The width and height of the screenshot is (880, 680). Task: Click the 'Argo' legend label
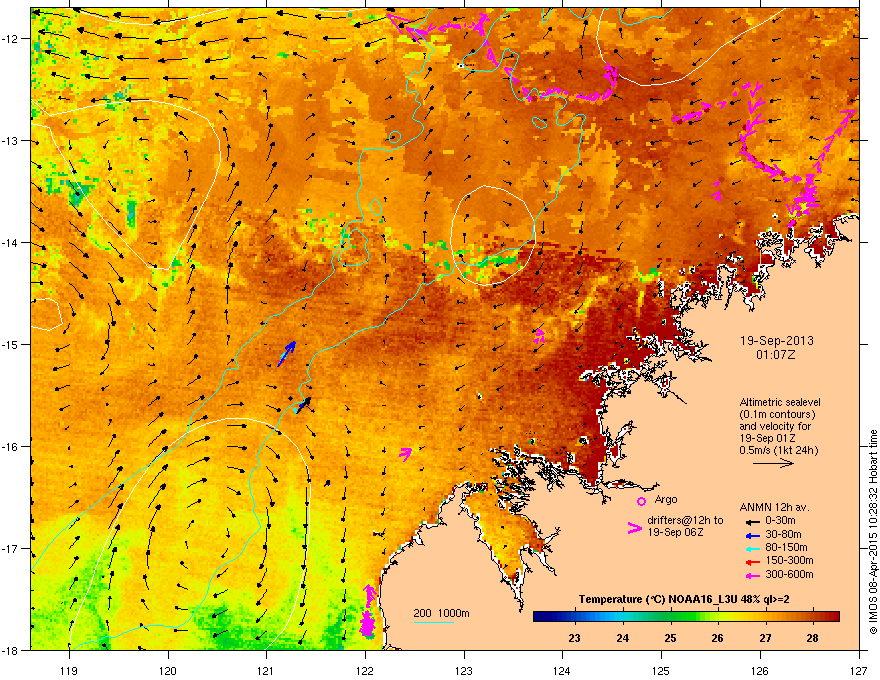coord(666,499)
